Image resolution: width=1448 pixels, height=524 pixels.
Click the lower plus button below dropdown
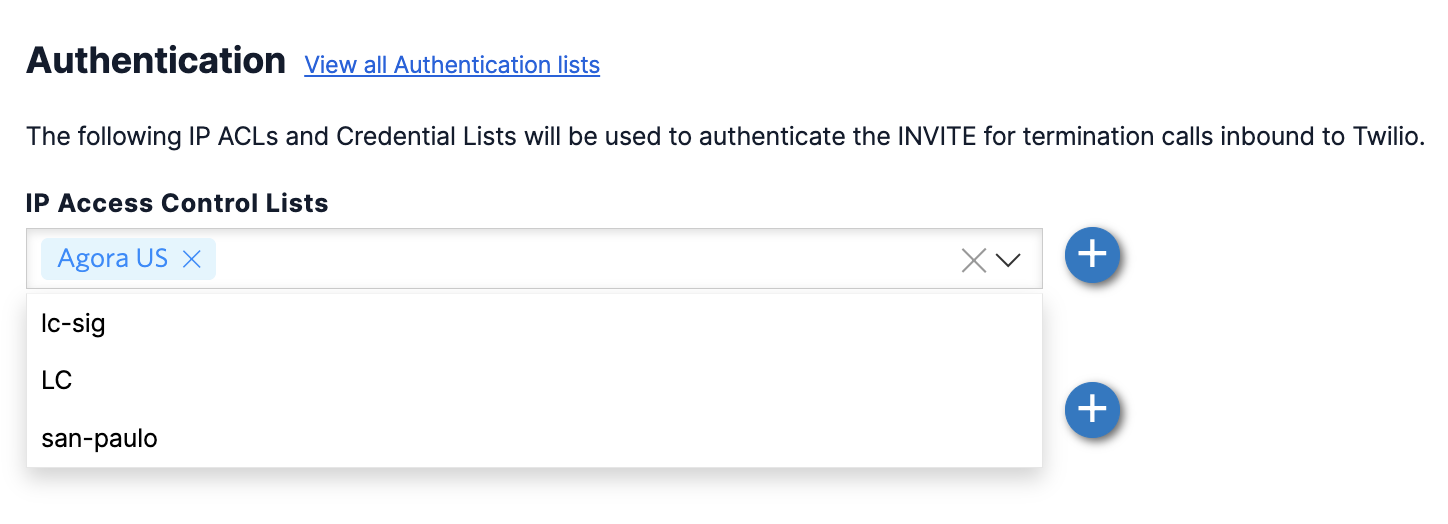pos(1091,409)
